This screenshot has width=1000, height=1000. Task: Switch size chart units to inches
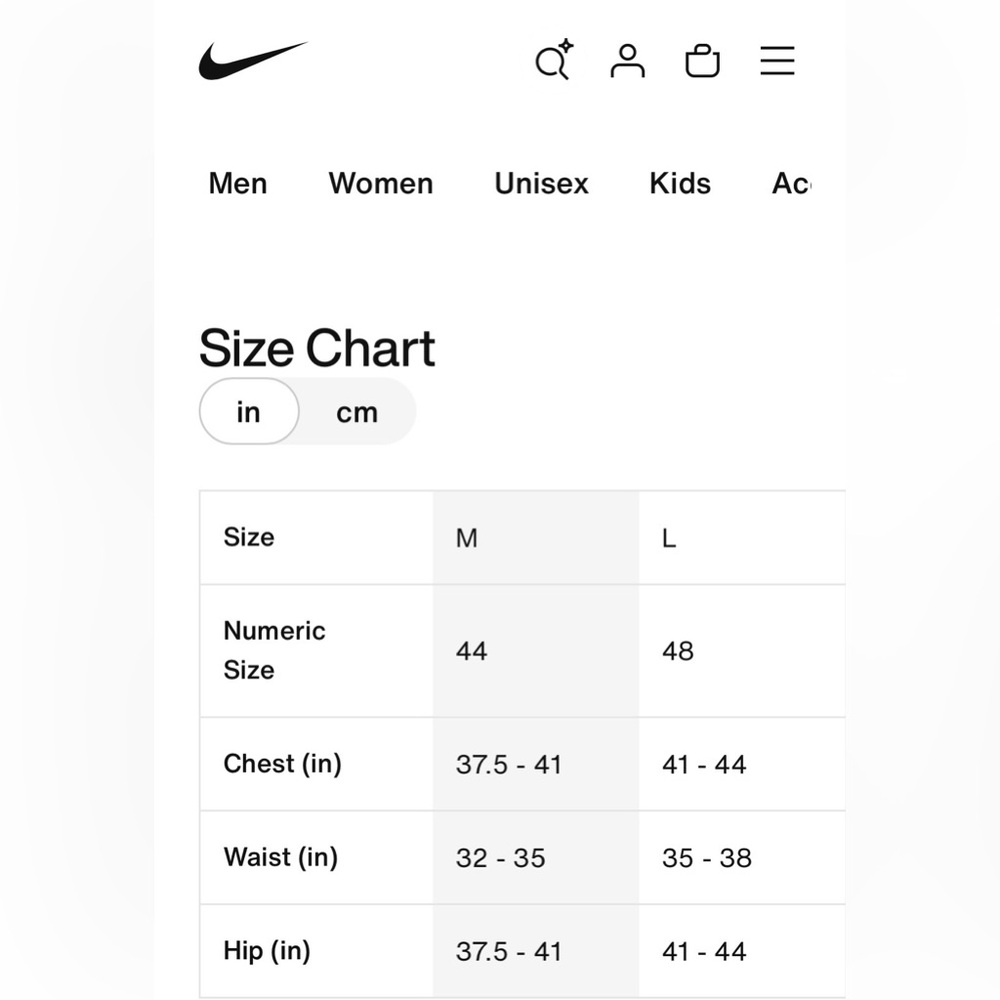[249, 411]
